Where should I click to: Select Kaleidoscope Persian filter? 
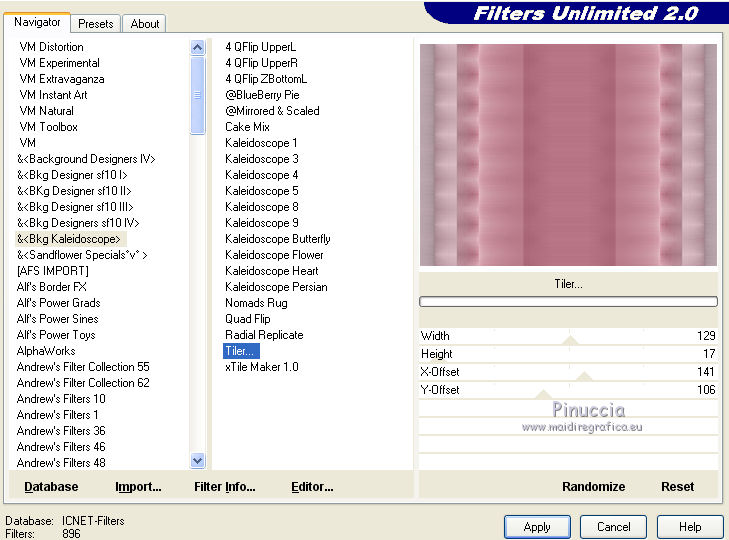click(x=276, y=287)
